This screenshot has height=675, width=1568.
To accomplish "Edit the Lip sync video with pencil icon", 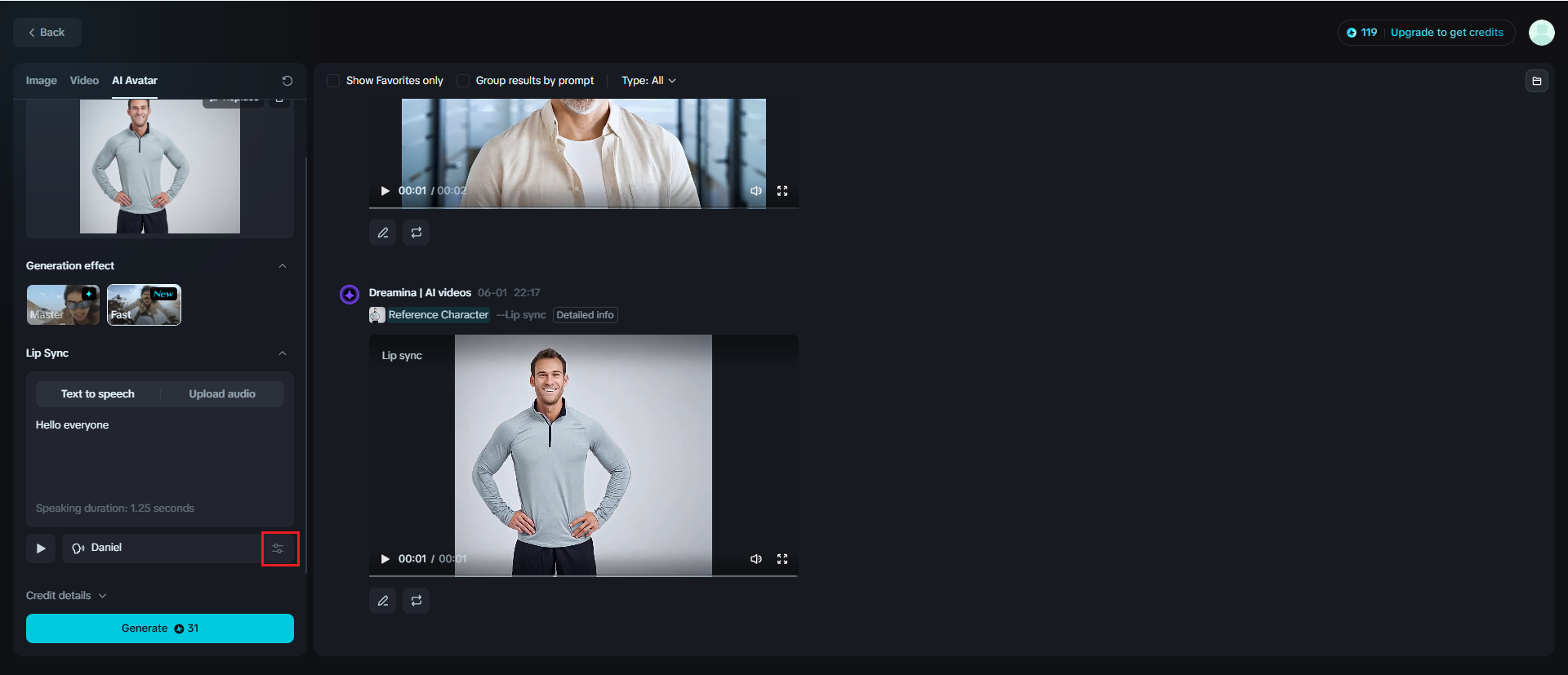I will click(x=383, y=601).
